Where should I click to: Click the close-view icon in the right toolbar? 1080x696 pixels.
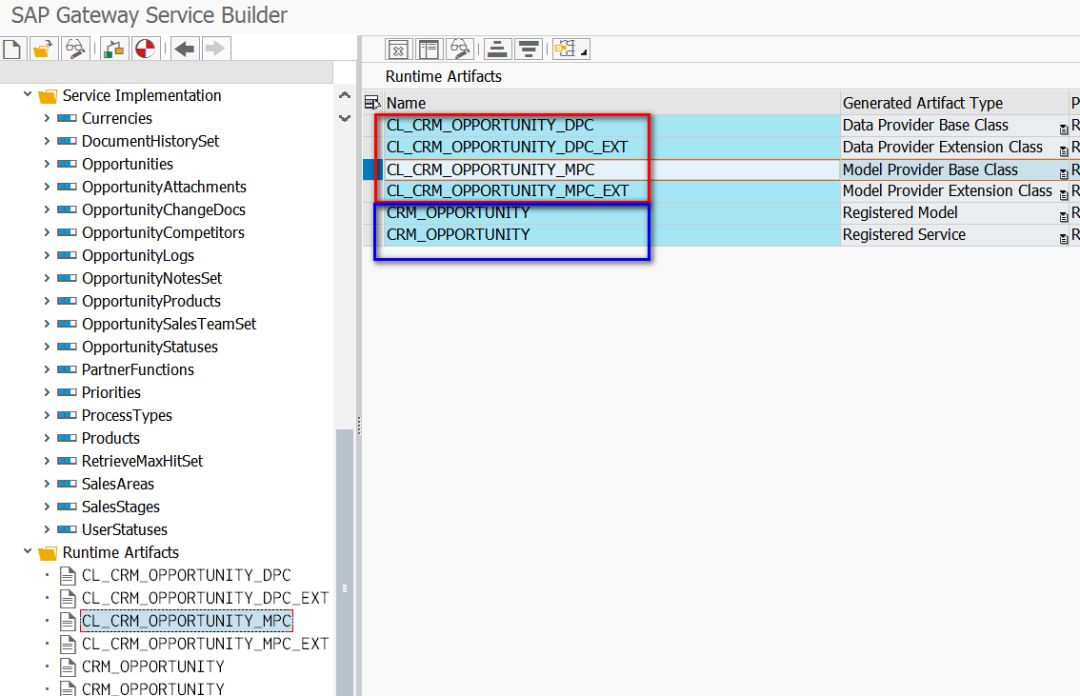[398, 50]
